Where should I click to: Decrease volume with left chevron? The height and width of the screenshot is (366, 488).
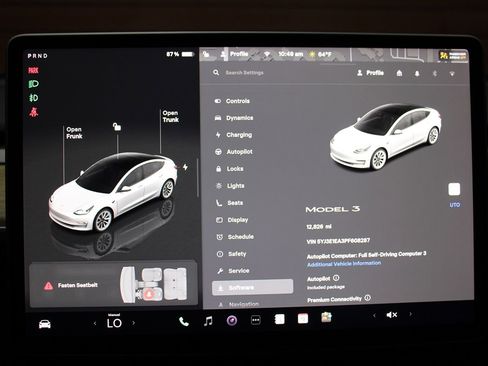(374, 315)
